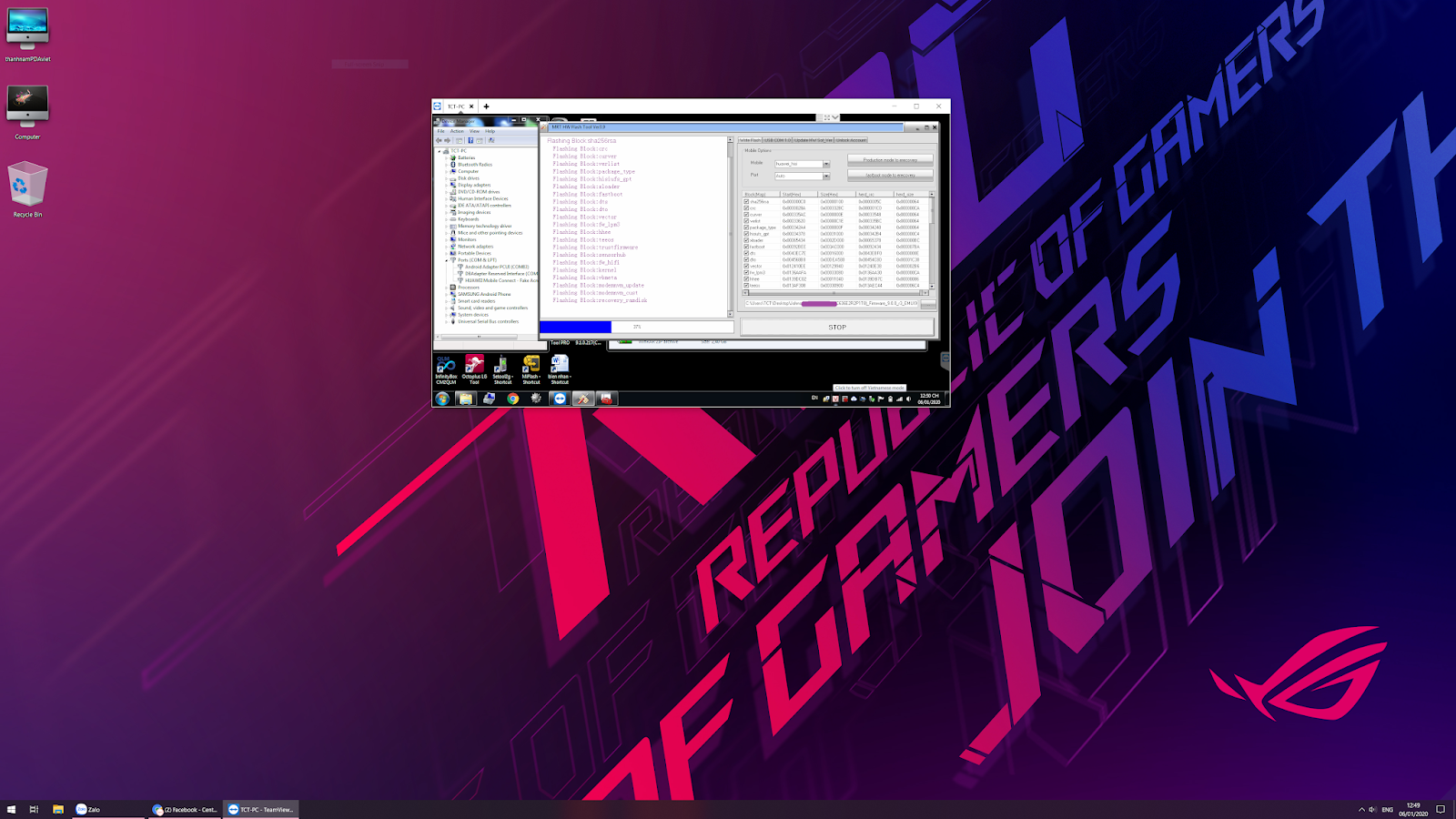
Task: Click the firmware file path field
Action: 832,304
